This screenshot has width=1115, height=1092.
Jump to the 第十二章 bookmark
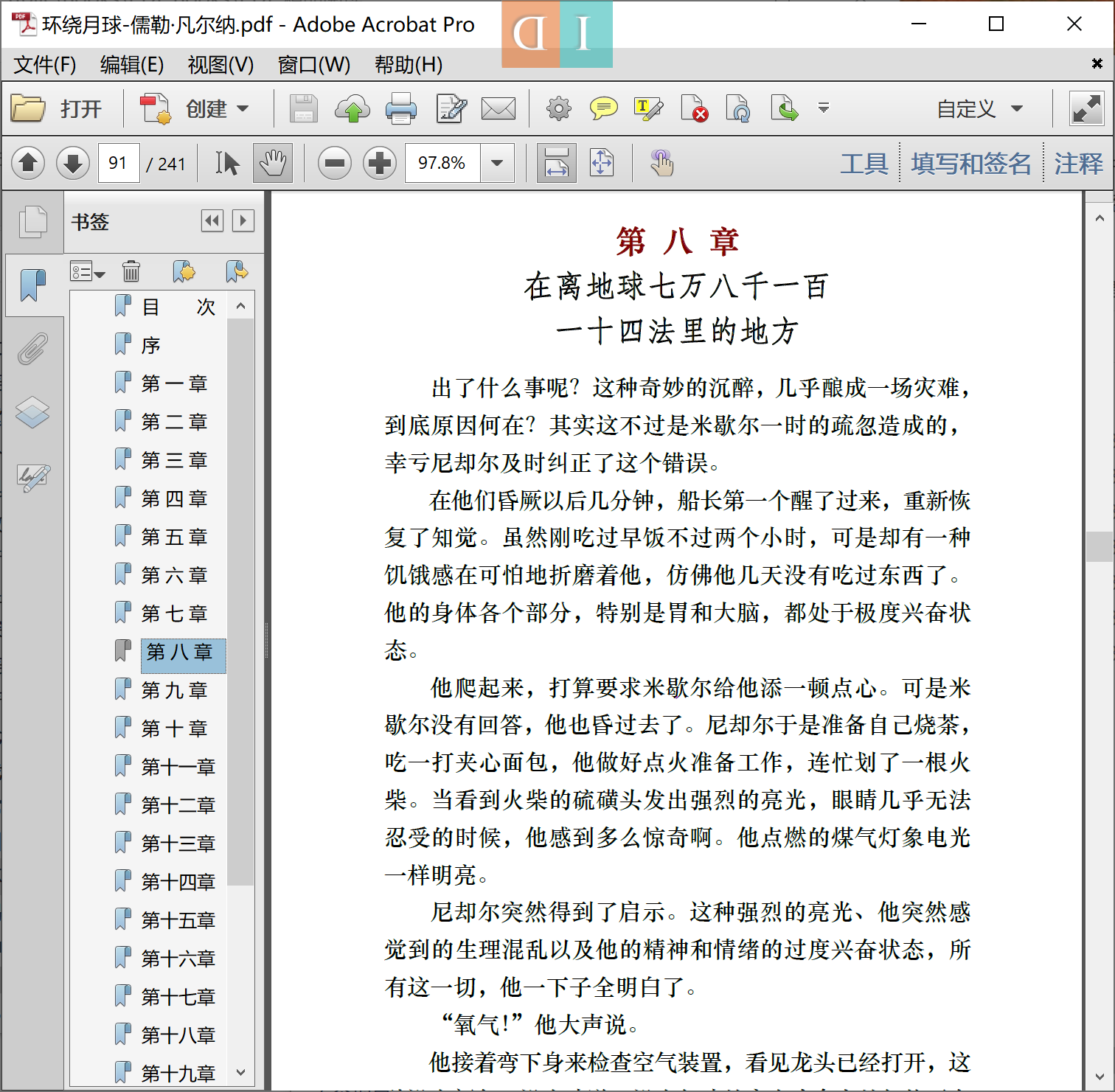178,805
